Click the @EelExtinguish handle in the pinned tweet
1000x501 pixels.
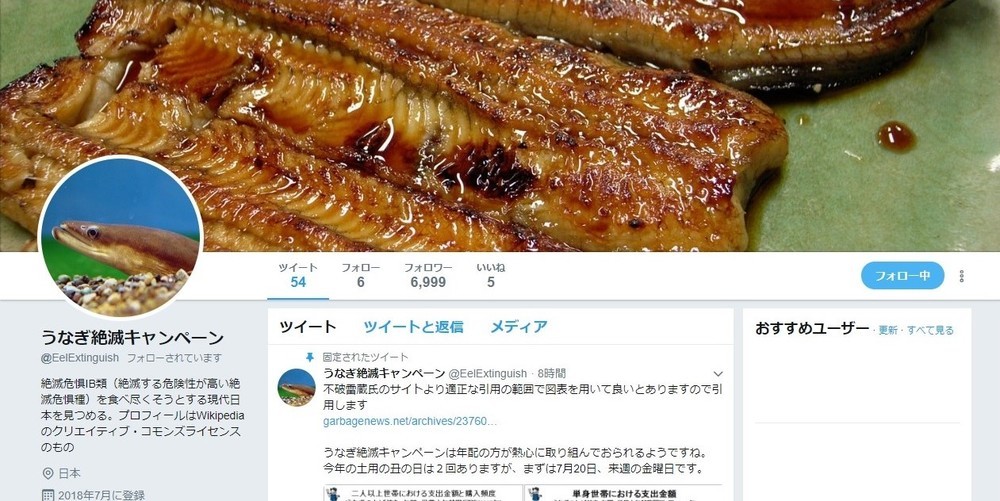pos(488,374)
